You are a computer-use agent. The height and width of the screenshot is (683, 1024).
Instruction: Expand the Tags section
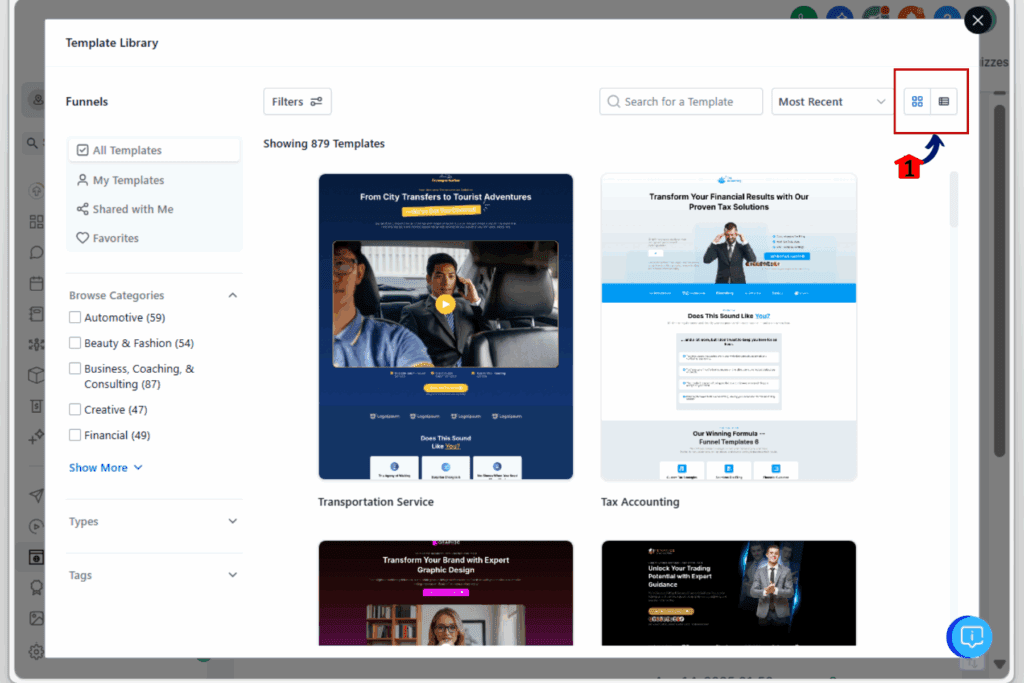(x=232, y=575)
